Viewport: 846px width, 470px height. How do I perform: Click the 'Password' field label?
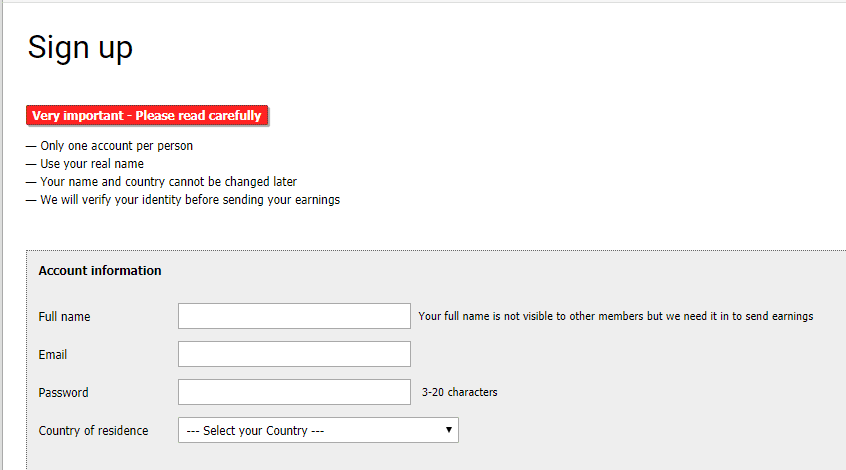(63, 393)
